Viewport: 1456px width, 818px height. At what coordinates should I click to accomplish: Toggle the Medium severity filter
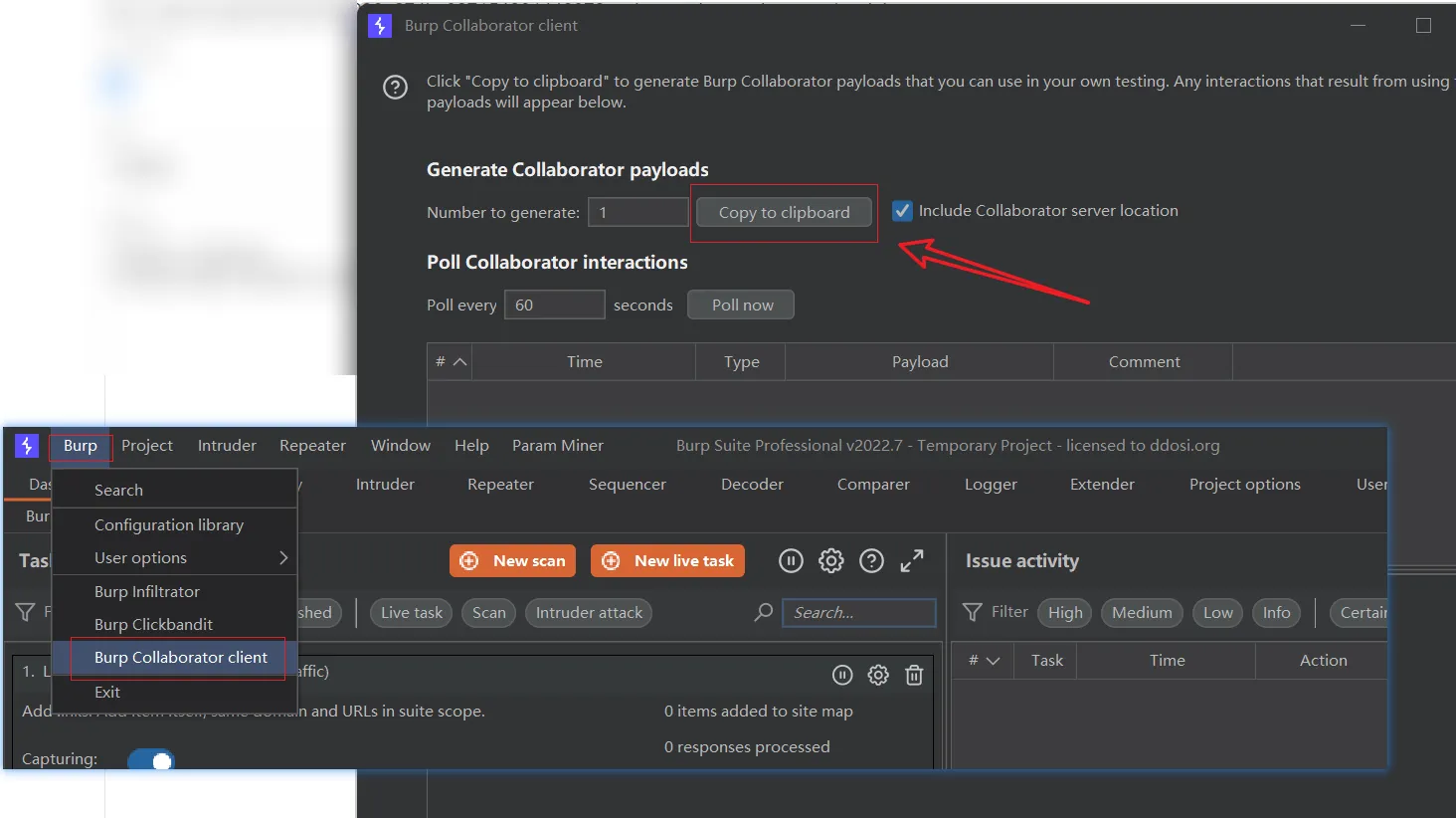point(1142,613)
